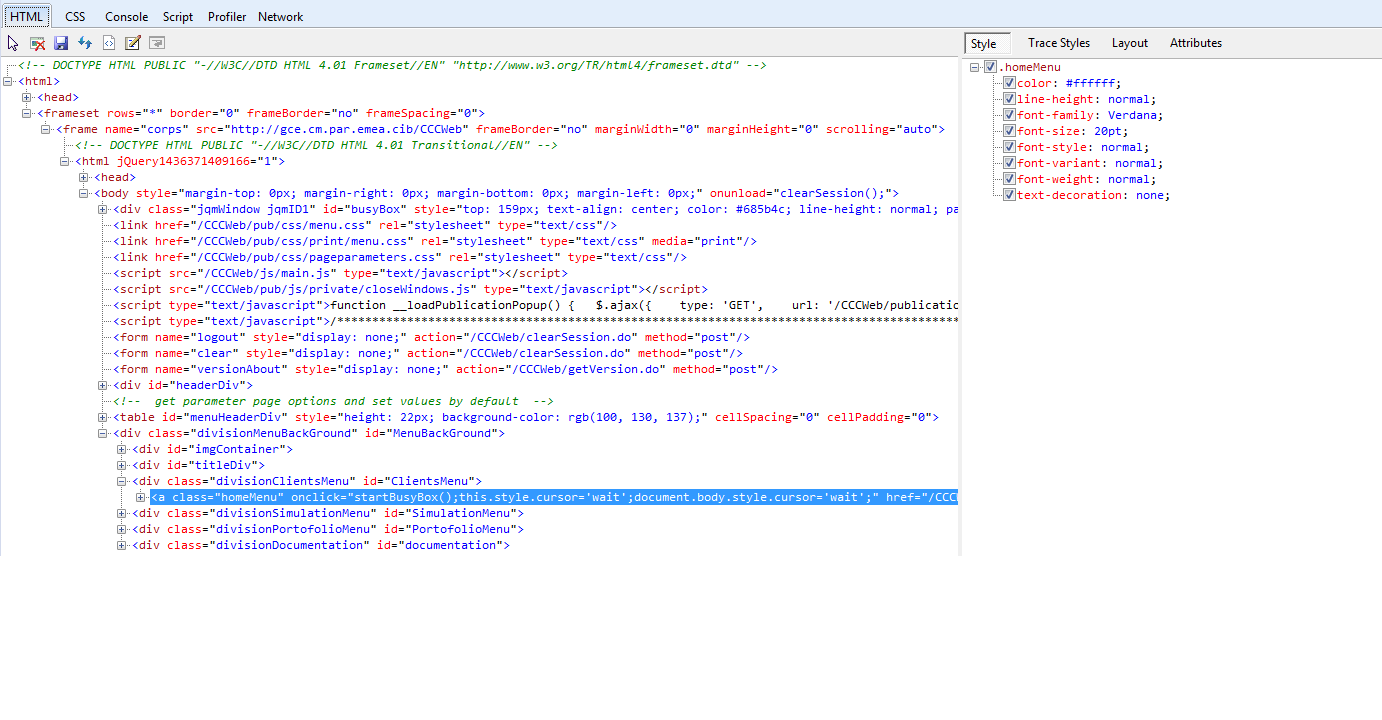Collapse the MenuBackGround div node
This screenshot has width=1382, height=720.
(x=103, y=433)
